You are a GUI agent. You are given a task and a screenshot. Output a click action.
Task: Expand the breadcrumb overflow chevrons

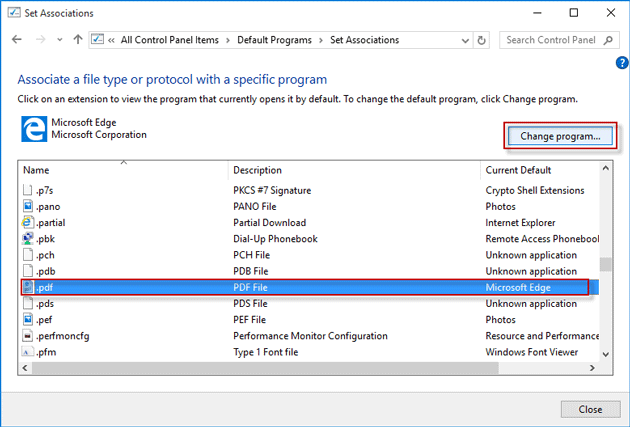(x=111, y=40)
